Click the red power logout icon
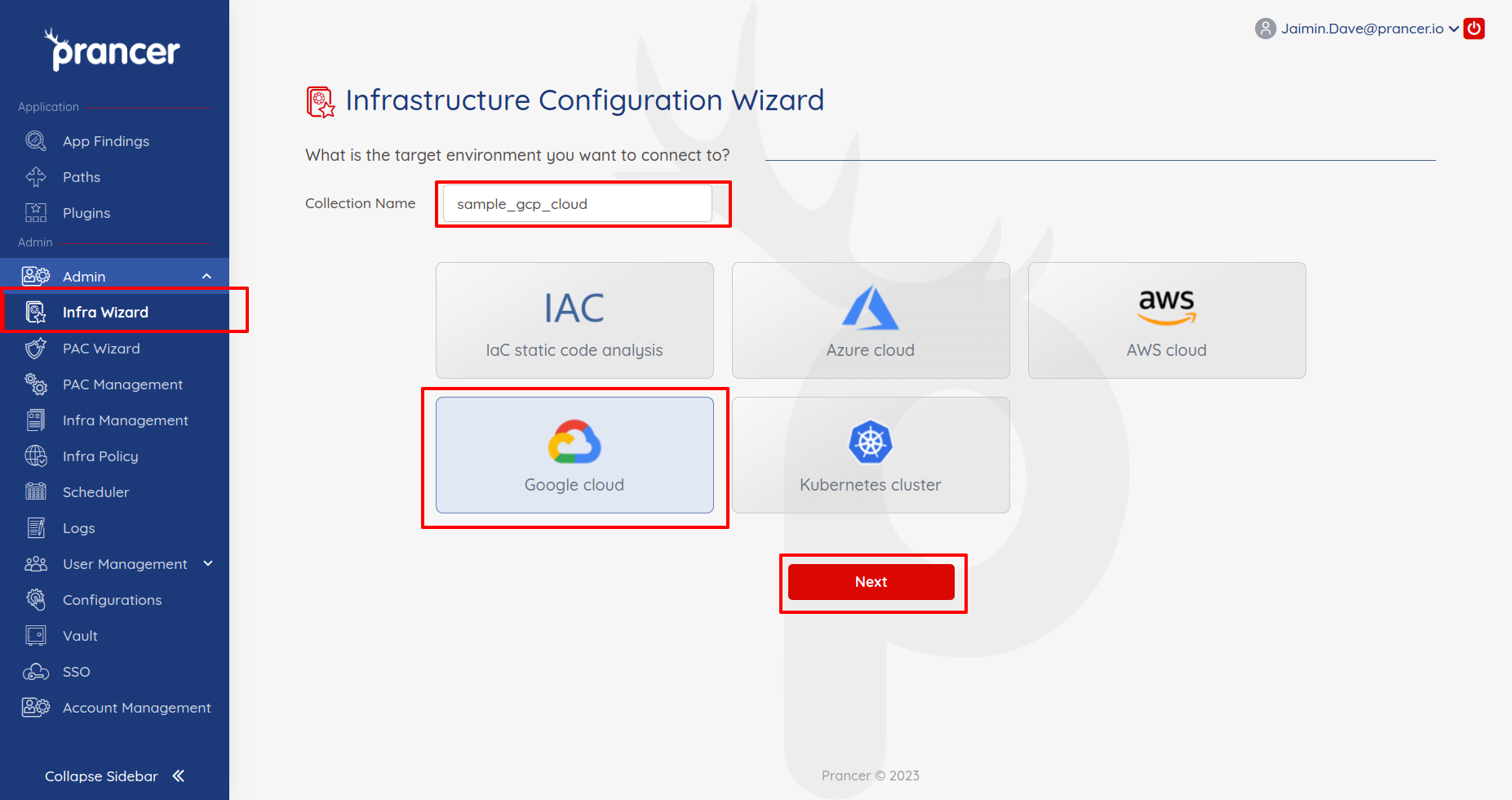The image size is (1512, 800). pyautogui.click(x=1474, y=29)
